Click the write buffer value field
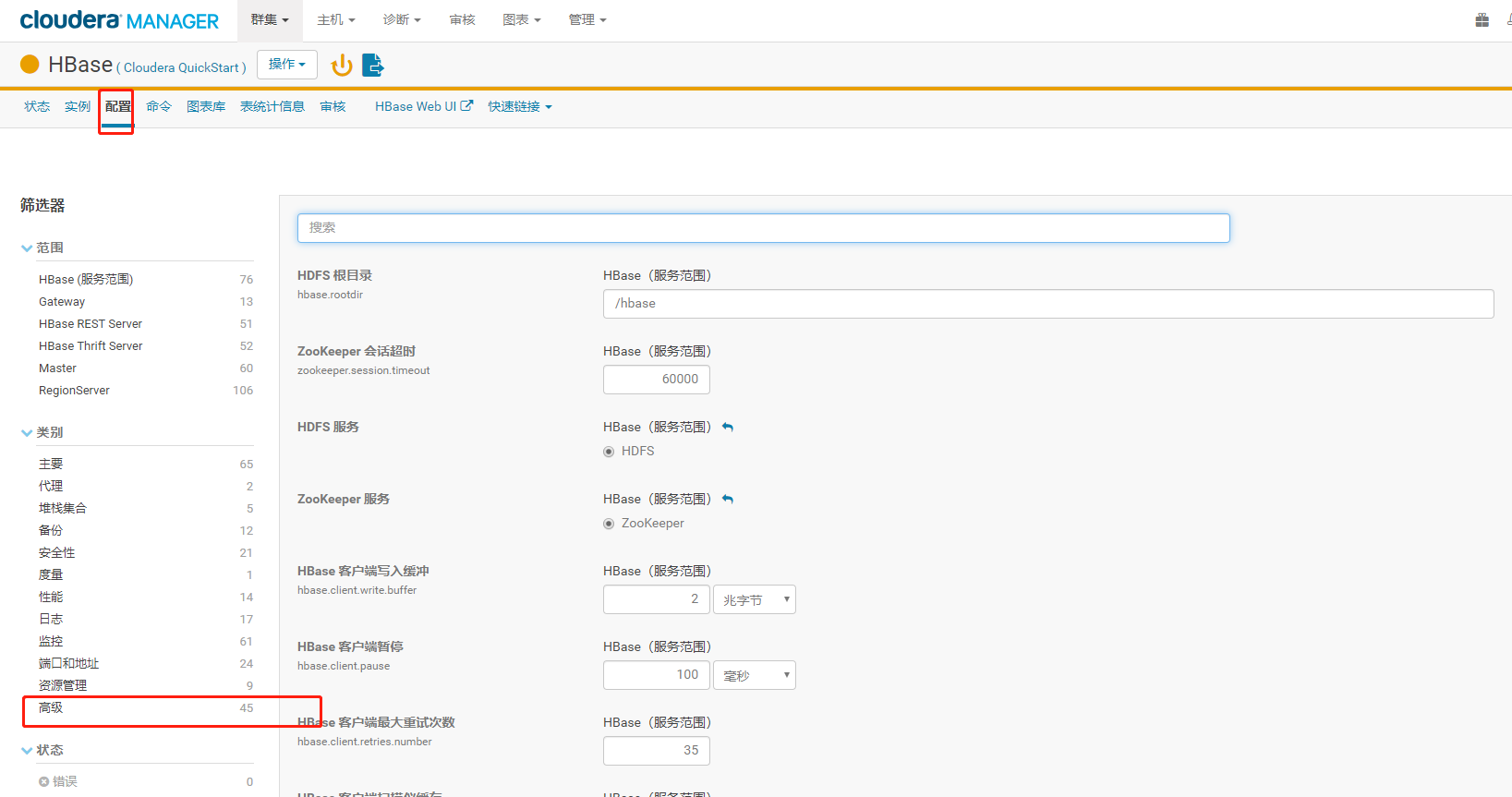 click(657, 599)
